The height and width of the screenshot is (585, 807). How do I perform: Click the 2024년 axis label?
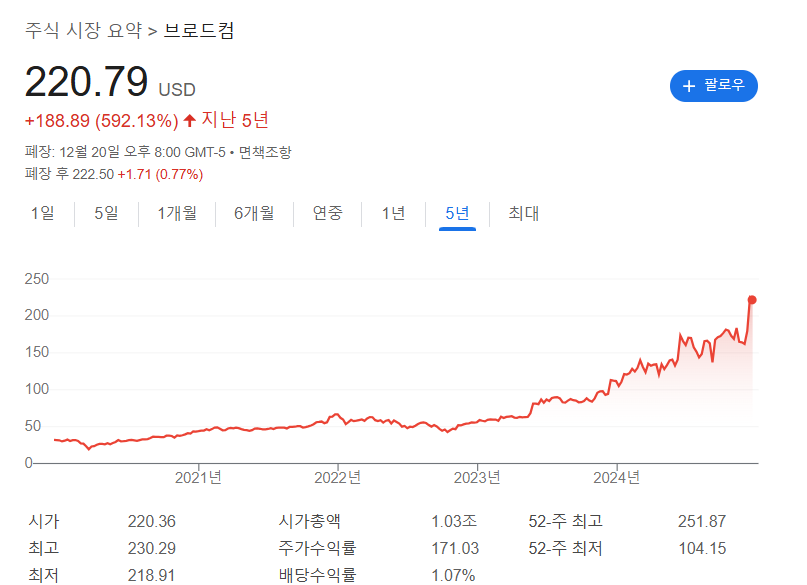617,478
